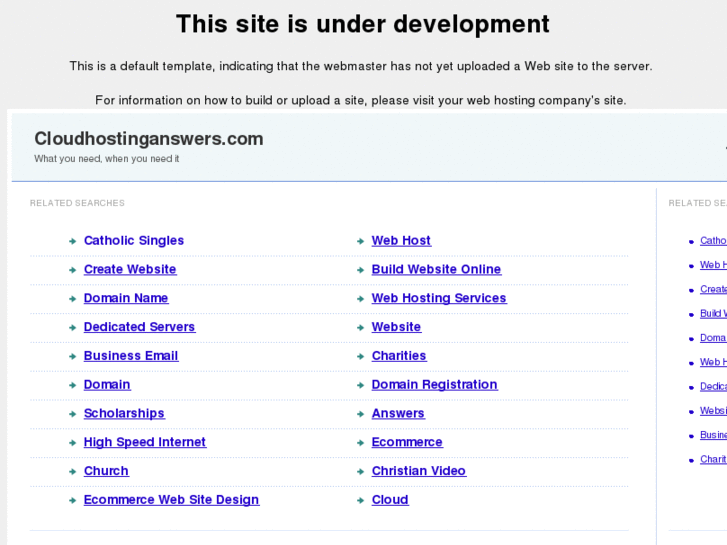Select the Domain Registration link

[434, 385]
